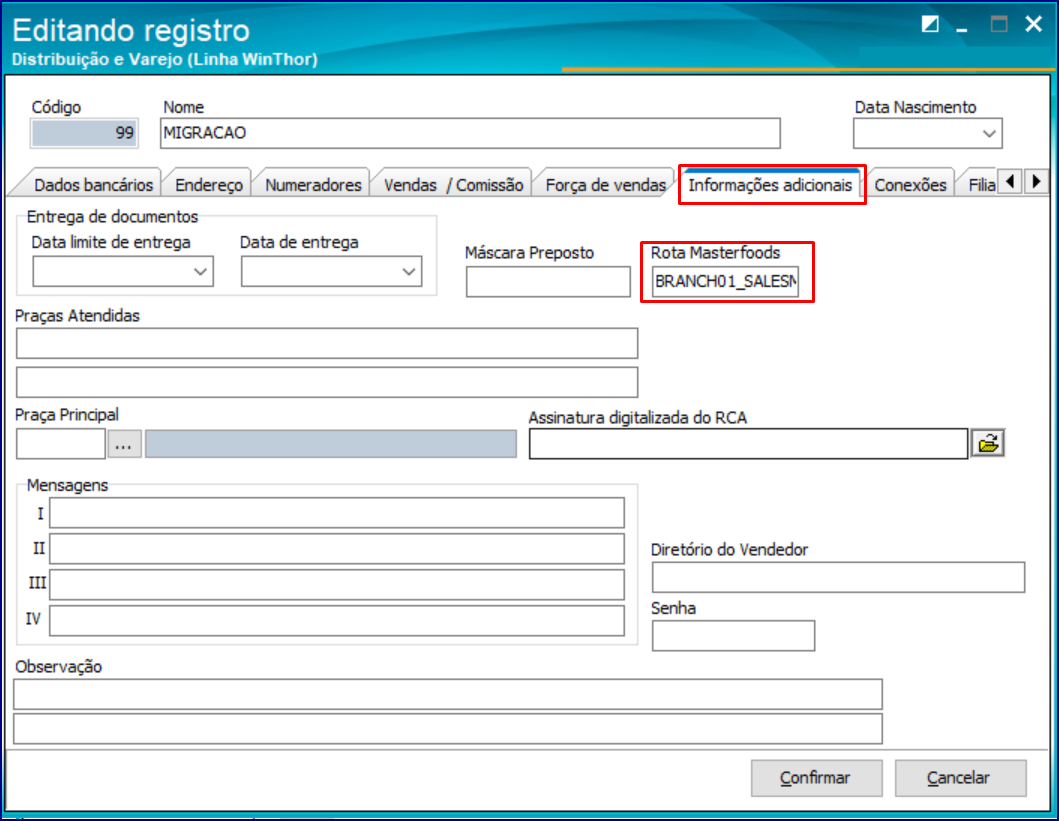
Task: Focus the Nome field containing MIGRACAO
Action: coord(470,134)
